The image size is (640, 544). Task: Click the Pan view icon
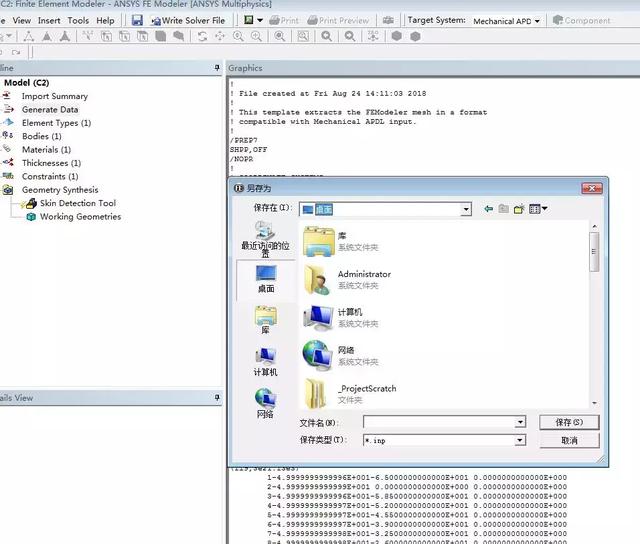coord(220,36)
